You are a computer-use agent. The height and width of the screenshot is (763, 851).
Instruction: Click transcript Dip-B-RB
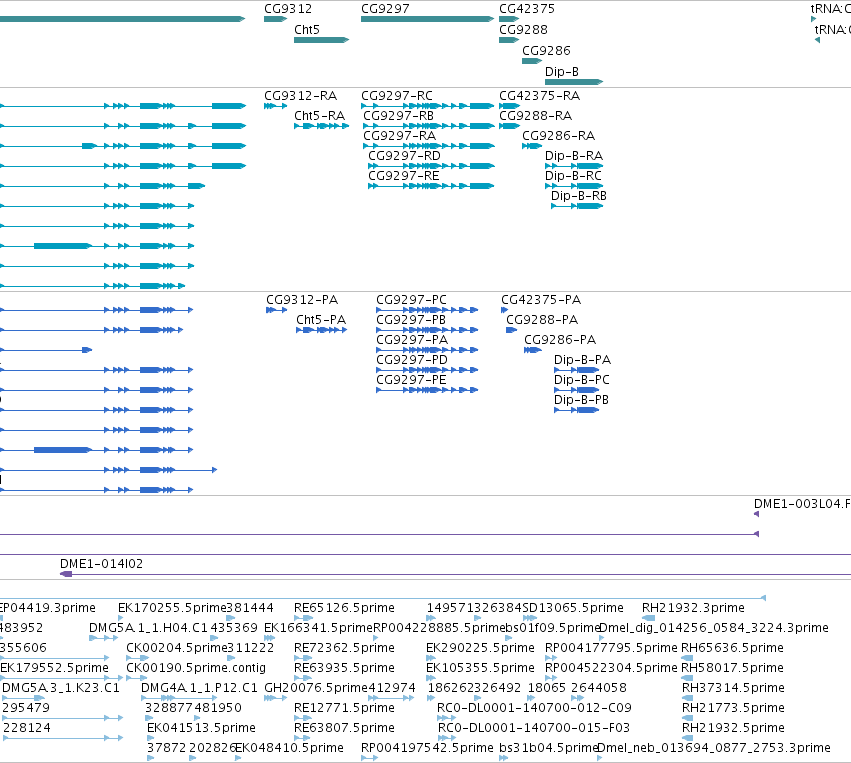577,206
